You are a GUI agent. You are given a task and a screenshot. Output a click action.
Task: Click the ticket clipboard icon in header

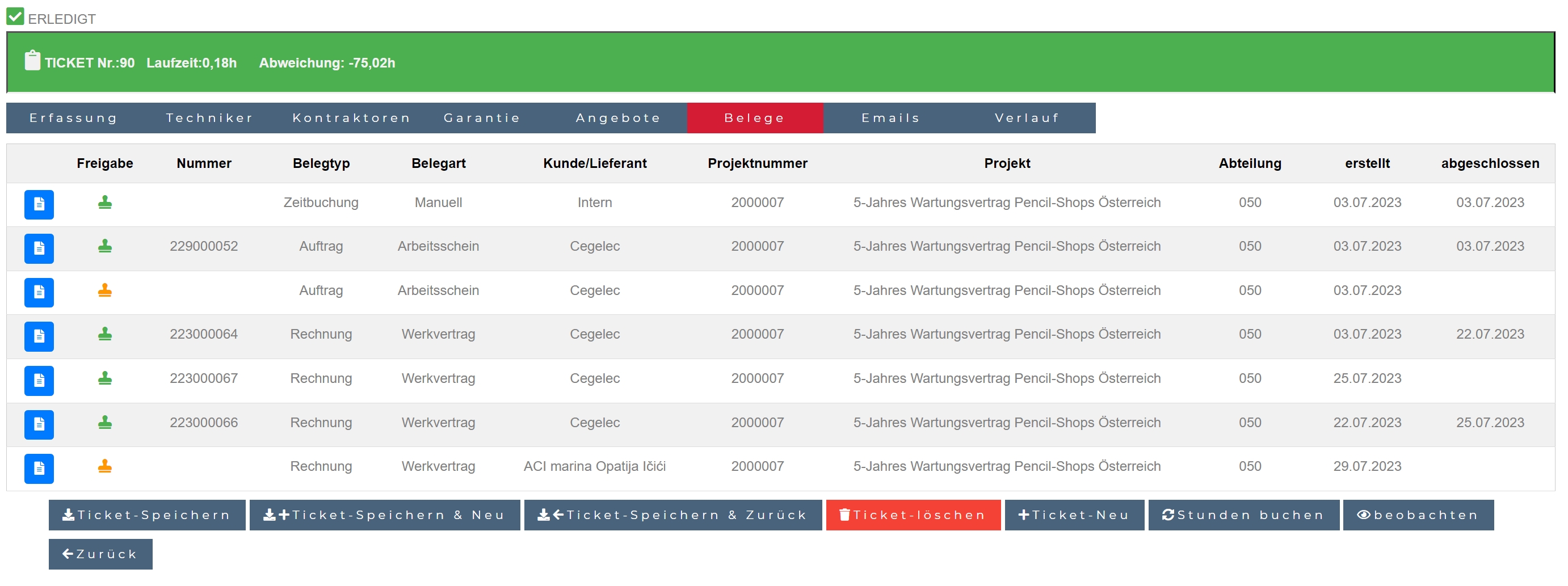[x=32, y=61]
